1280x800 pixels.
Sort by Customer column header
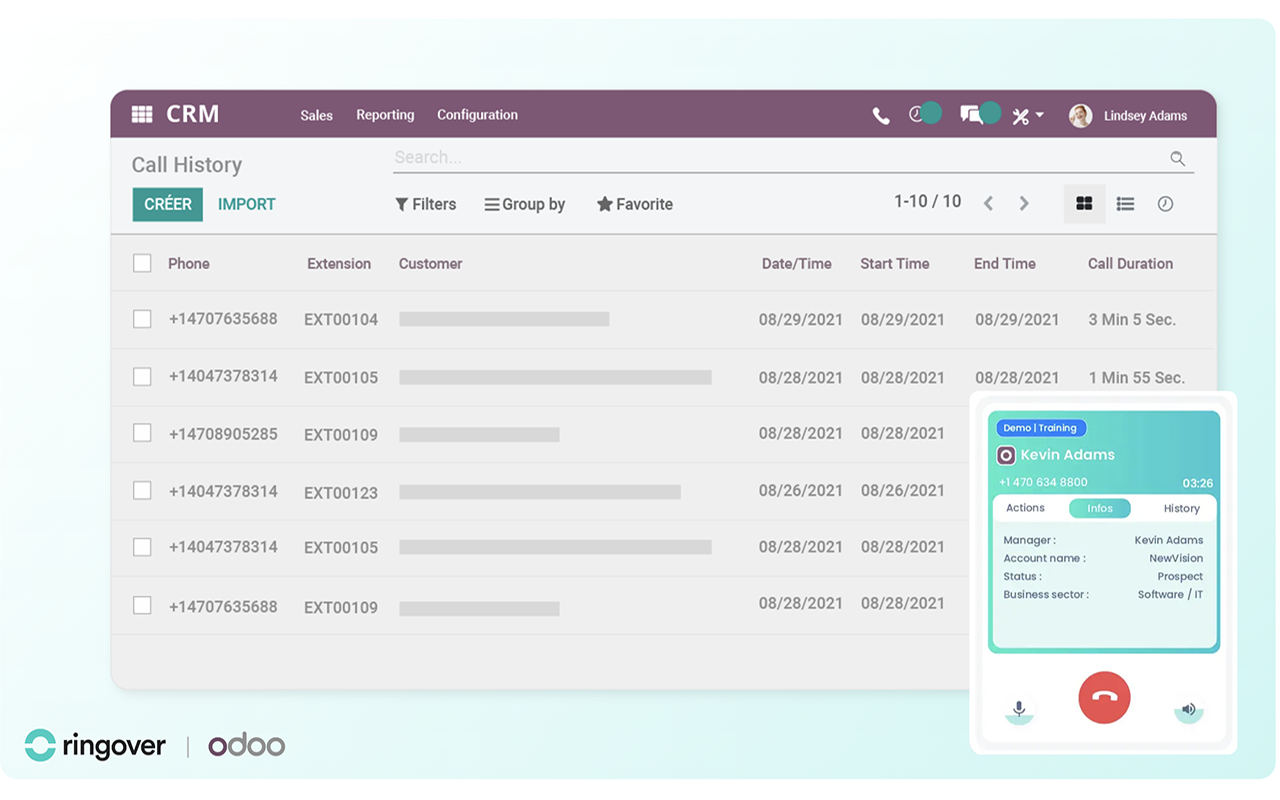(x=431, y=264)
